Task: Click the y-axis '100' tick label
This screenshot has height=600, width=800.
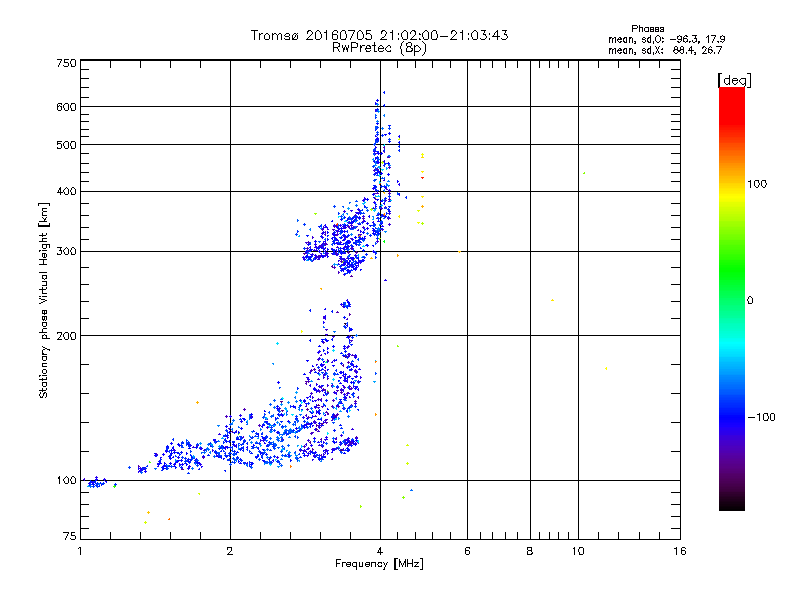Action: [66, 481]
